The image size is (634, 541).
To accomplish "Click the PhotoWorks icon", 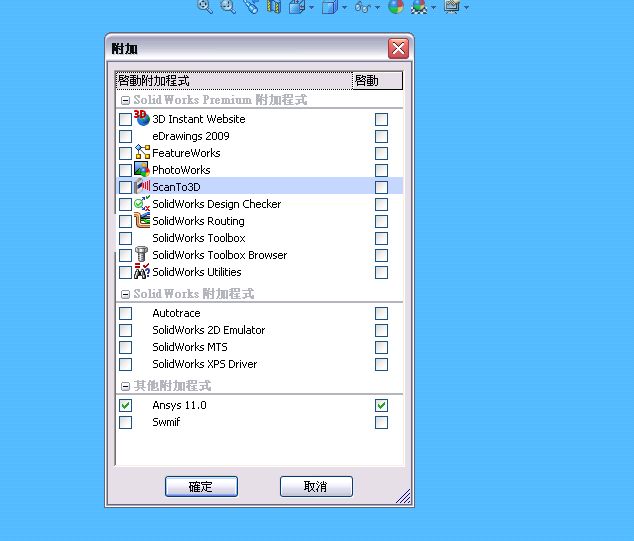I will tap(142, 169).
